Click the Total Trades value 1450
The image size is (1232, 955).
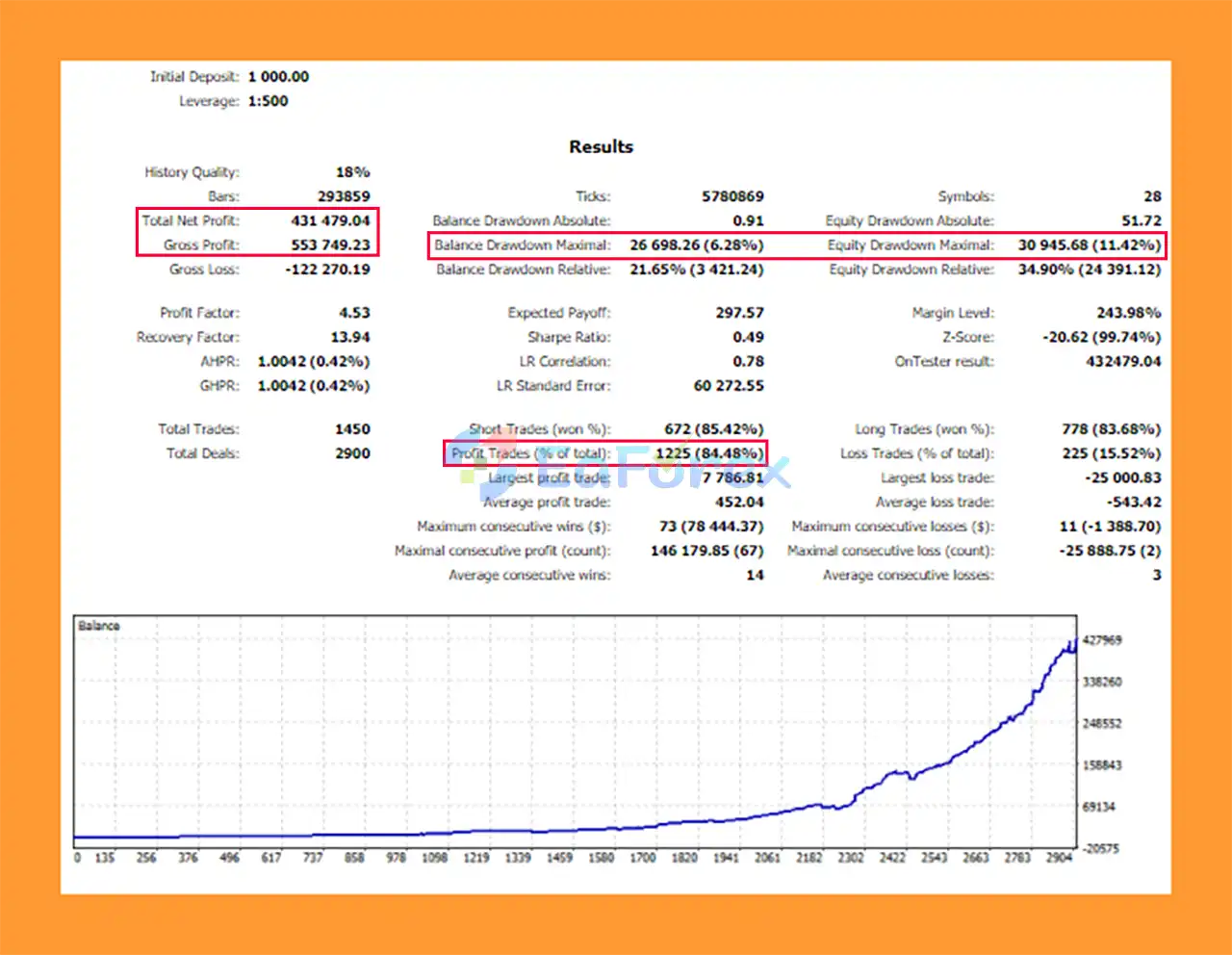click(x=352, y=429)
